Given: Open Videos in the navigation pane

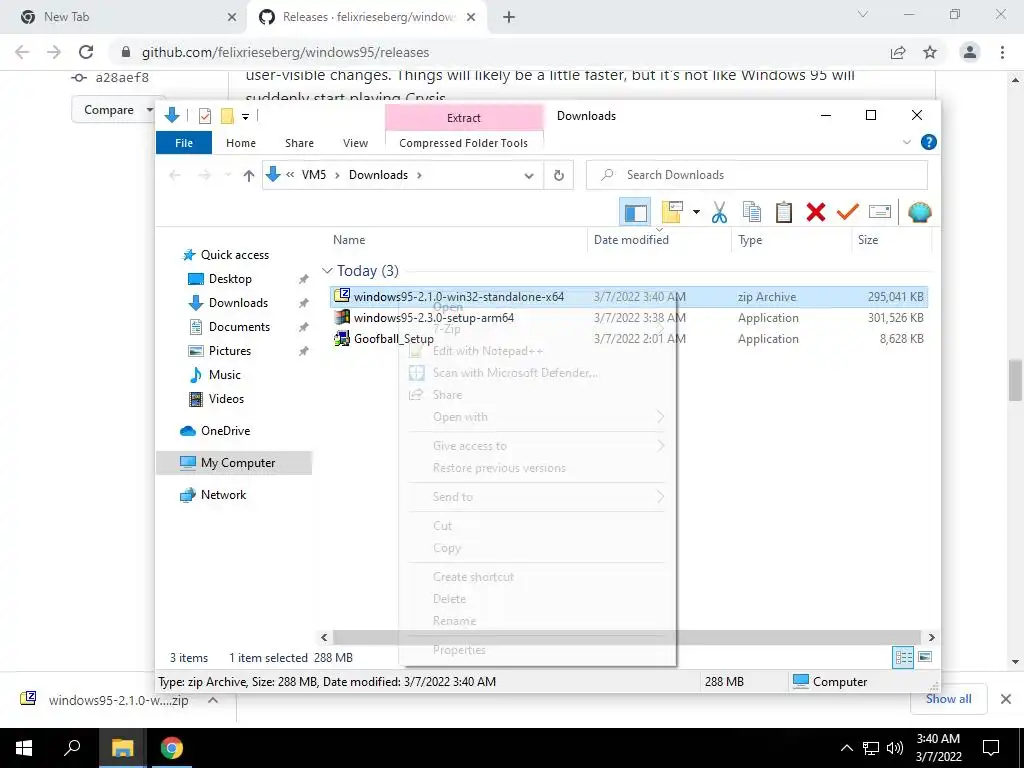Looking at the screenshot, I should click(226, 399).
